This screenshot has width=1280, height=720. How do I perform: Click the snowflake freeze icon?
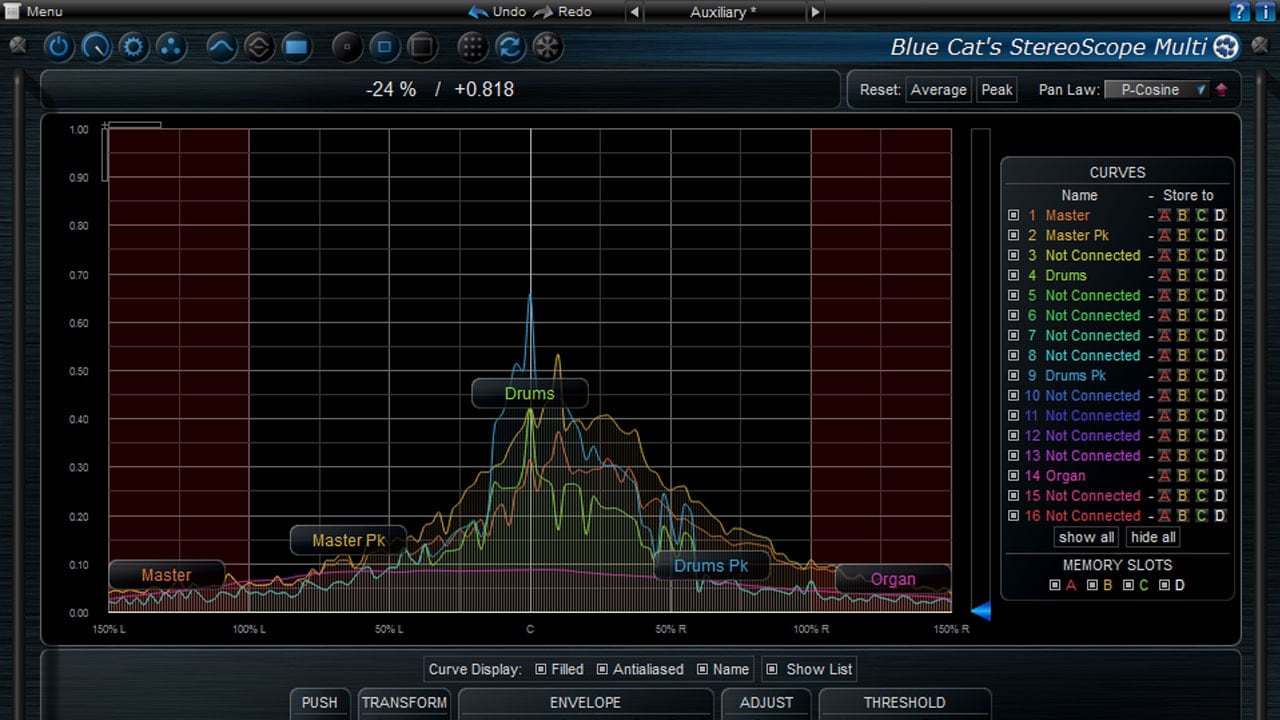pyautogui.click(x=547, y=46)
